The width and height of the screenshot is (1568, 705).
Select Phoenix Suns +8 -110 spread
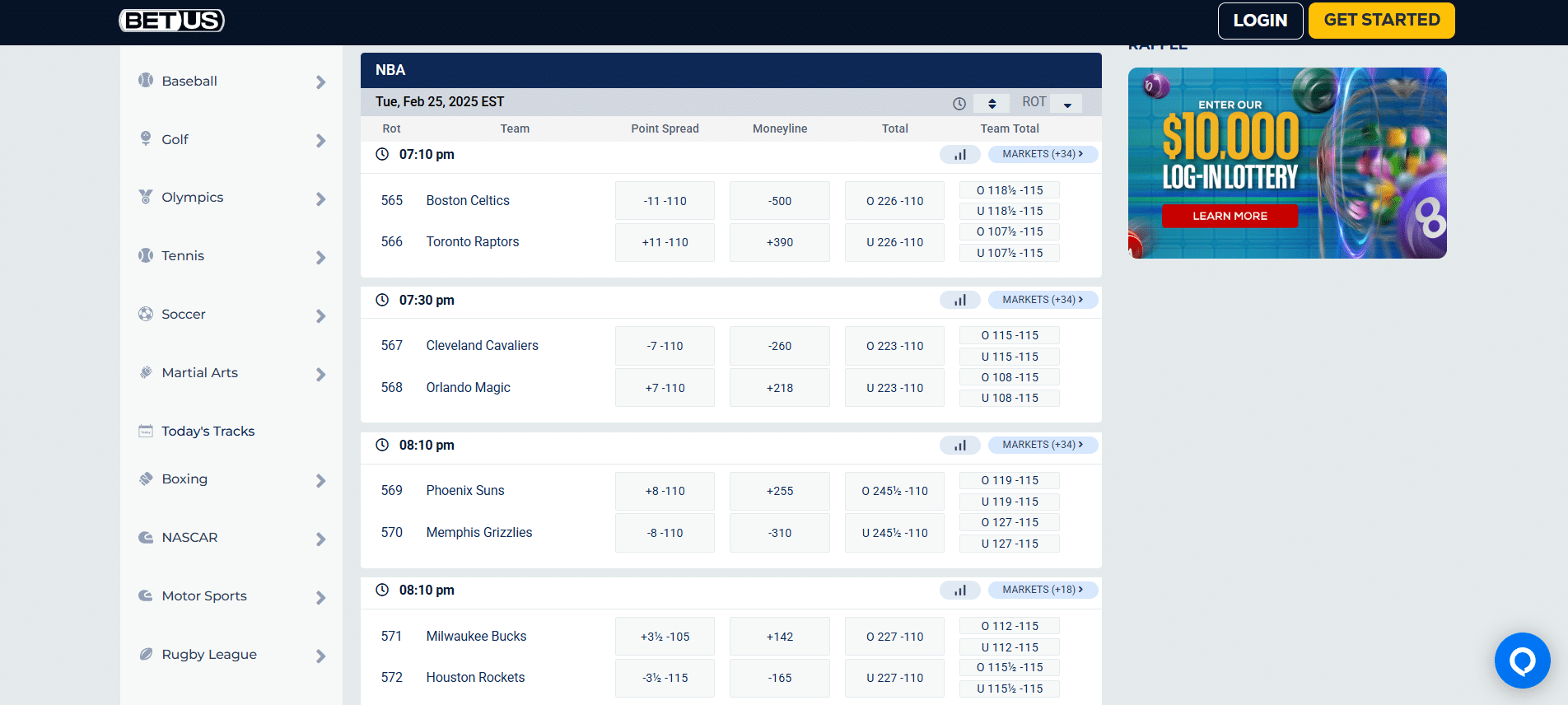pyautogui.click(x=665, y=491)
